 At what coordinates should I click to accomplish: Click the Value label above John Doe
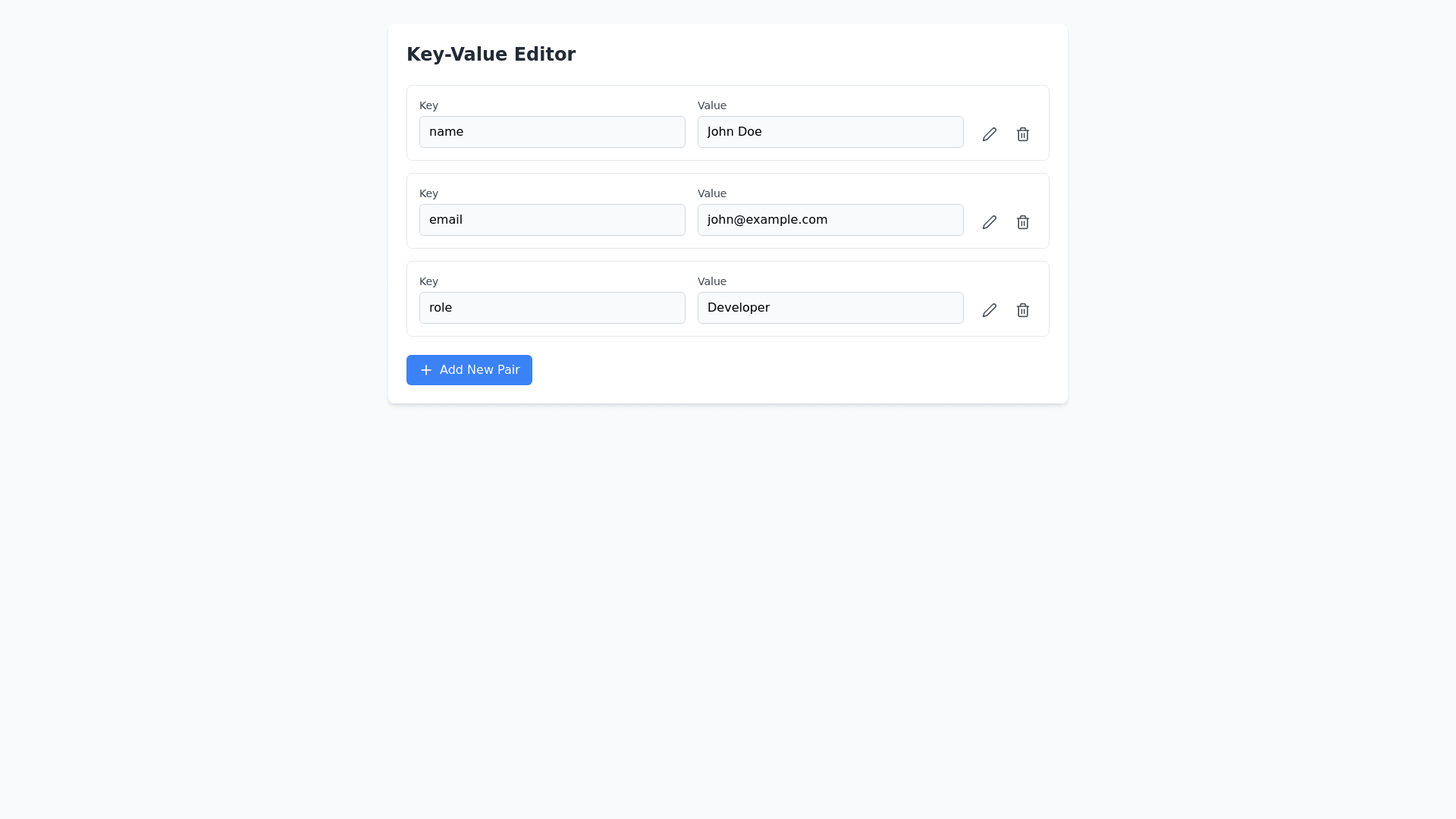(712, 105)
